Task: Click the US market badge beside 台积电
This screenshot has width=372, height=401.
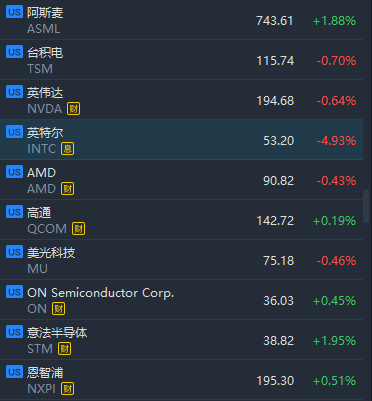Action: pyautogui.click(x=14, y=52)
